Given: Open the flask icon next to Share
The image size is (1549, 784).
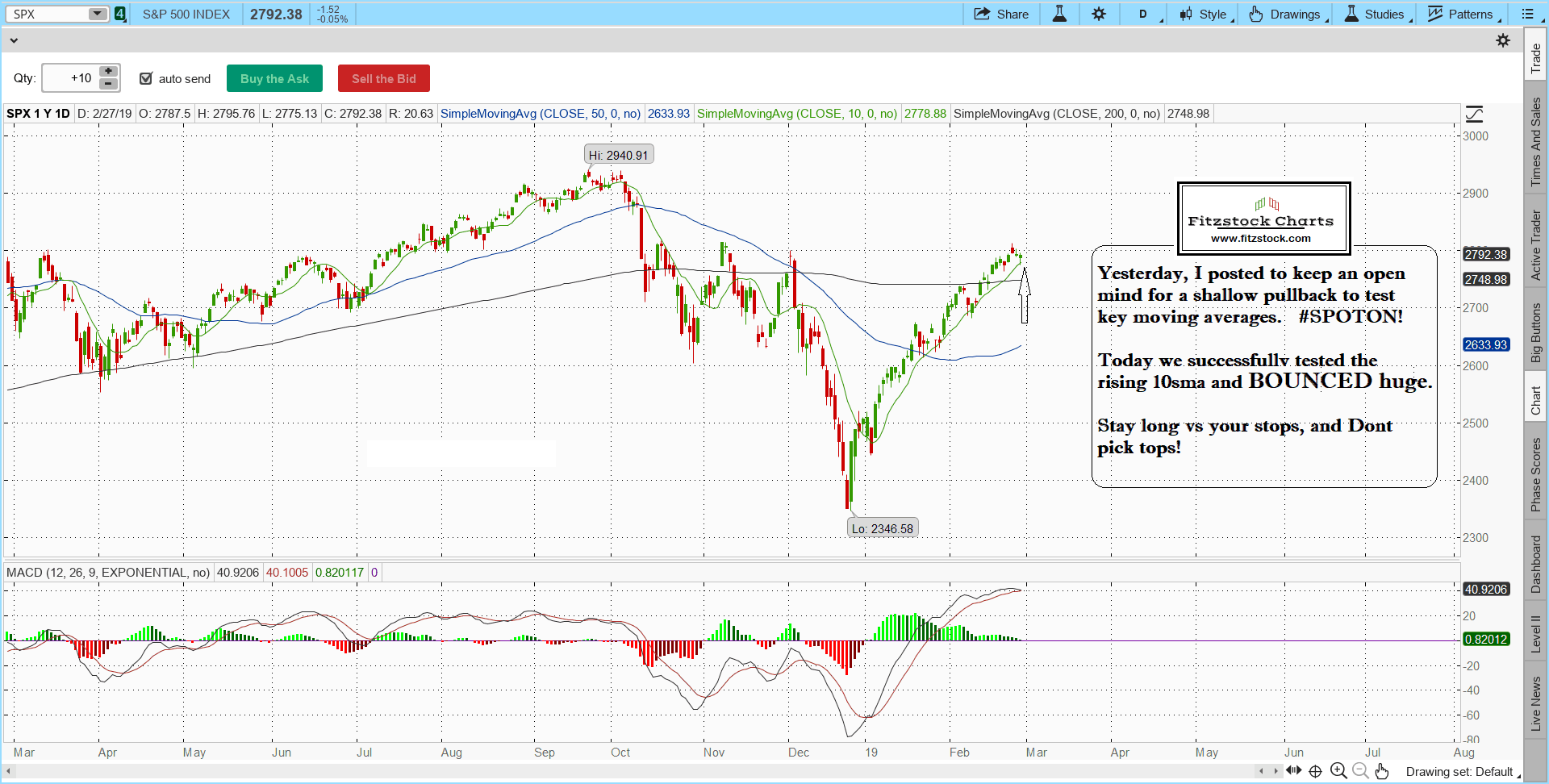Looking at the screenshot, I should click(x=1059, y=14).
